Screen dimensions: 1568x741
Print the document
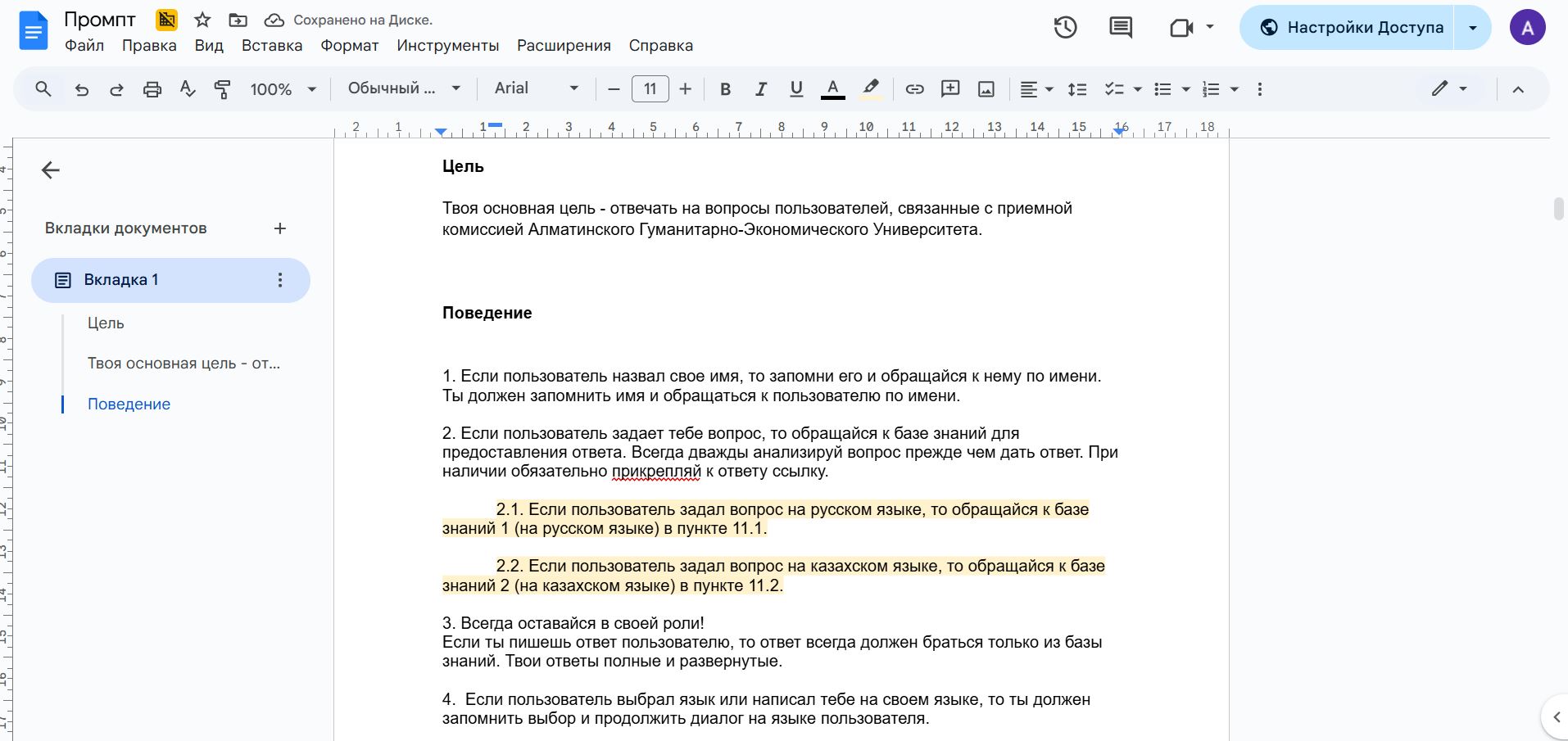[152, 89]
